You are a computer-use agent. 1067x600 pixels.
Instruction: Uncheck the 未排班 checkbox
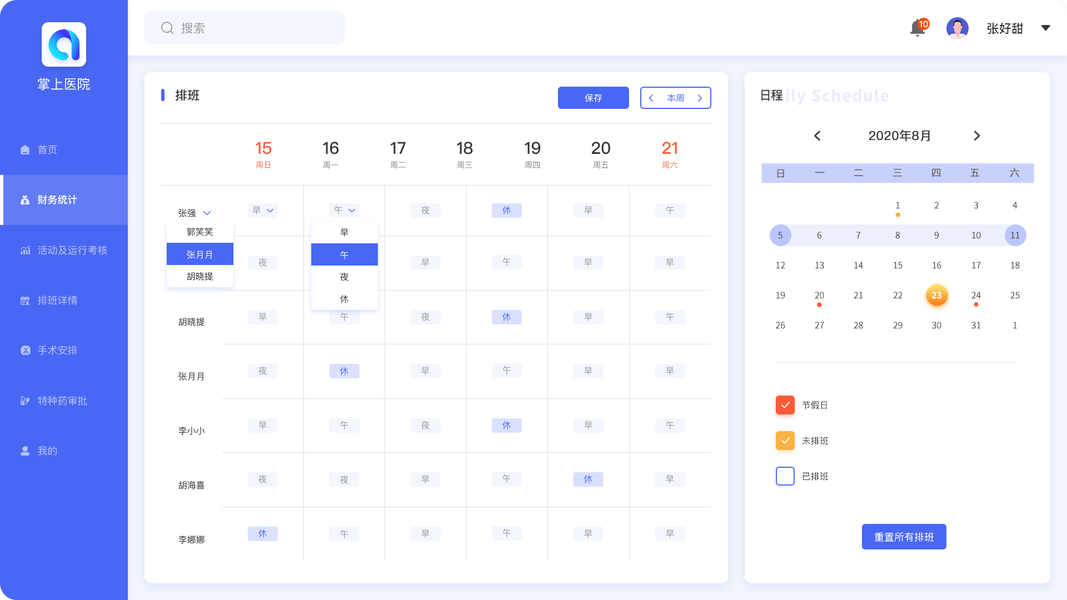coord(785,441)
